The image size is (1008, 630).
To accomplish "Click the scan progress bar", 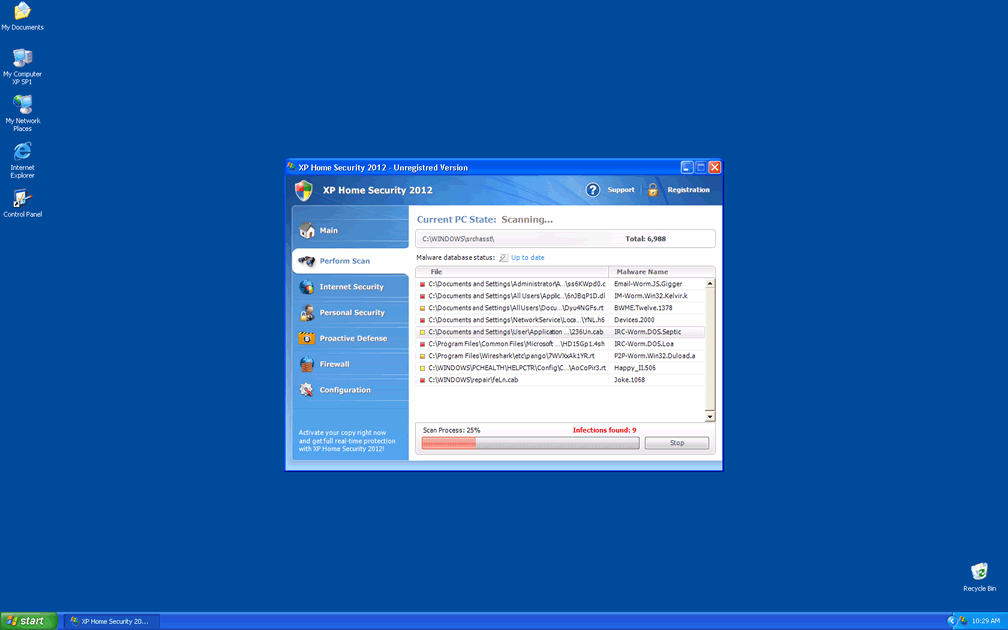I will coord(529,443).
